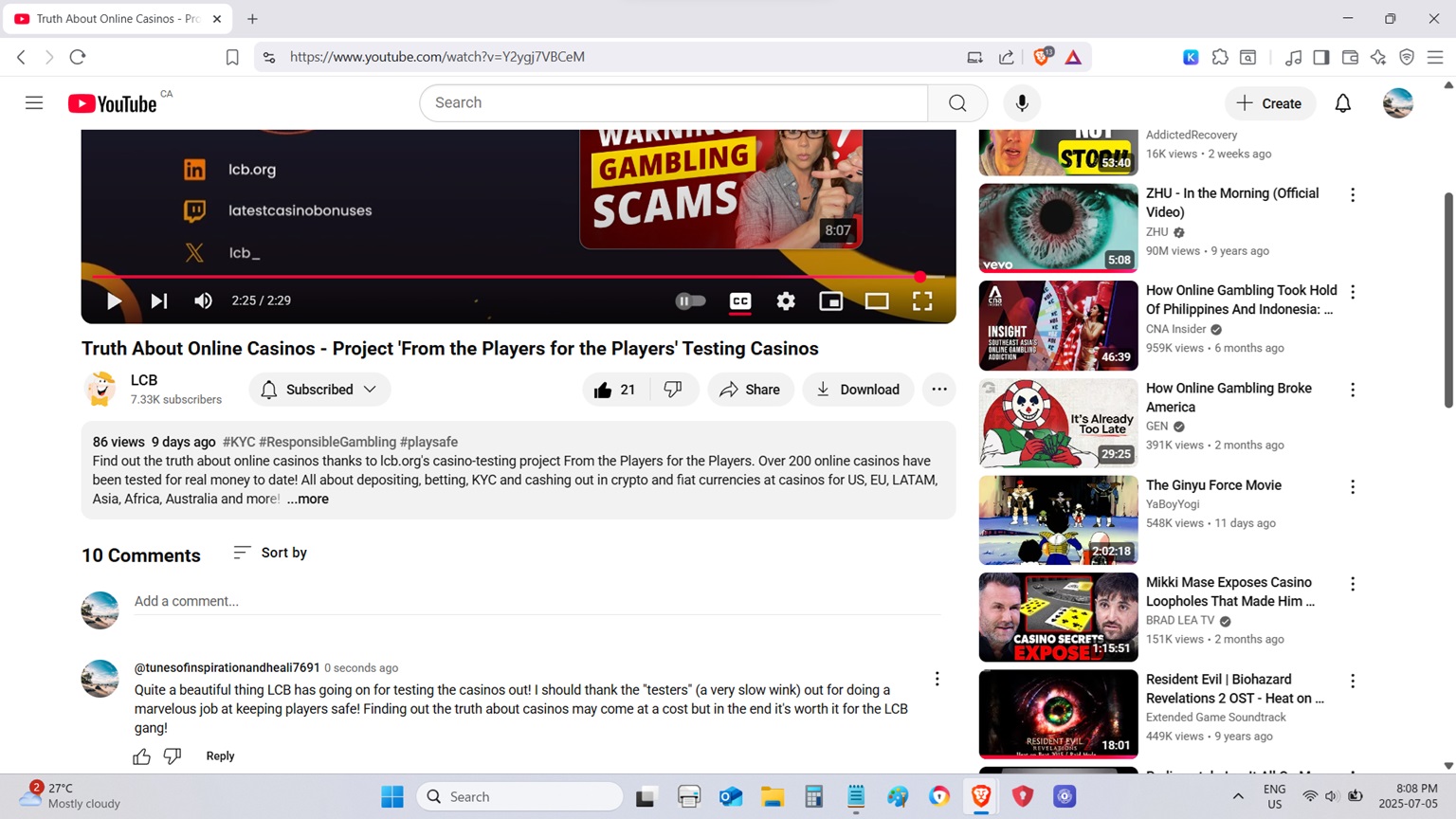Dislike the Truth About Online Casinos video
Image resolution: width=1456 pixels, height=819 pixels.
pos(673,390)
